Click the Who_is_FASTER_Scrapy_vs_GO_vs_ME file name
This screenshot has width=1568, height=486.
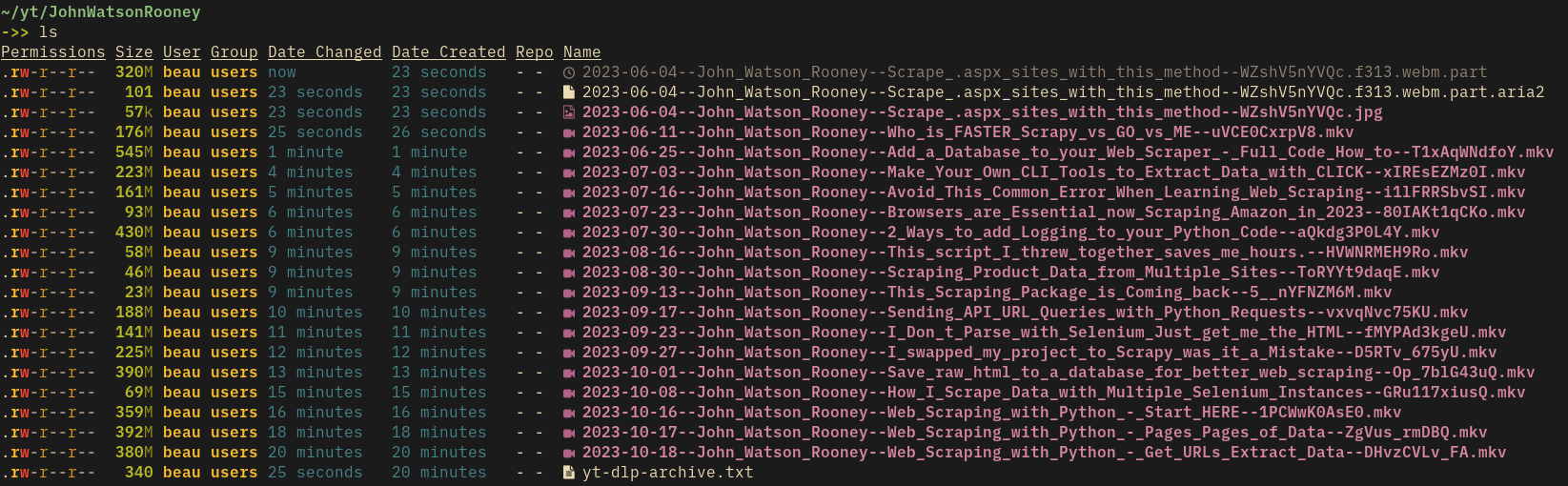[x=968, y=132]
